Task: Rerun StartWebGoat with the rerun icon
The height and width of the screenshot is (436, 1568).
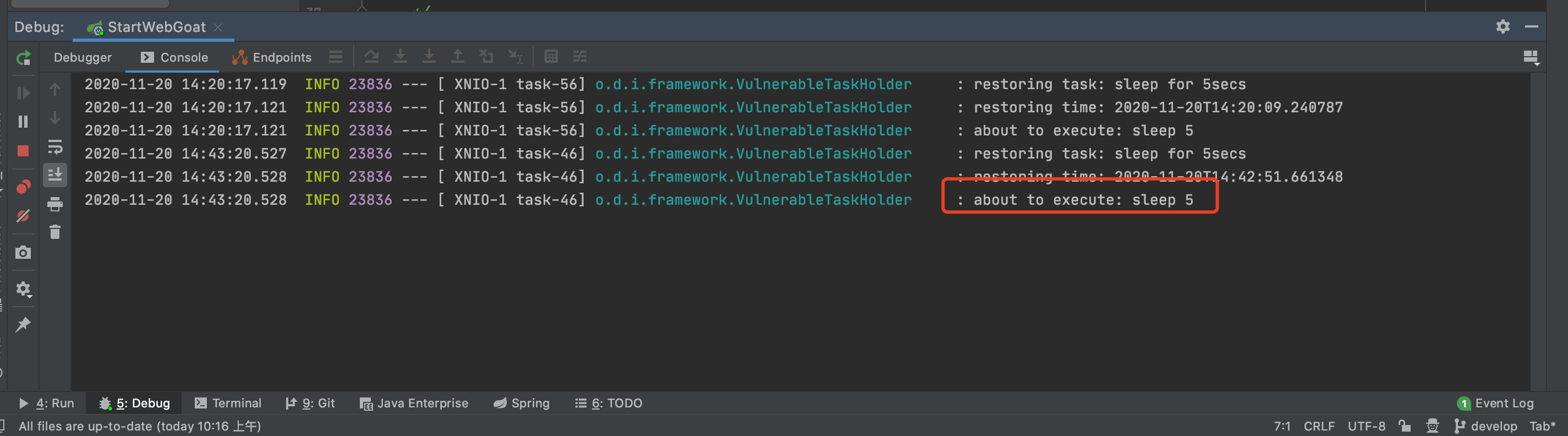Action: click(x=23, y=58)
